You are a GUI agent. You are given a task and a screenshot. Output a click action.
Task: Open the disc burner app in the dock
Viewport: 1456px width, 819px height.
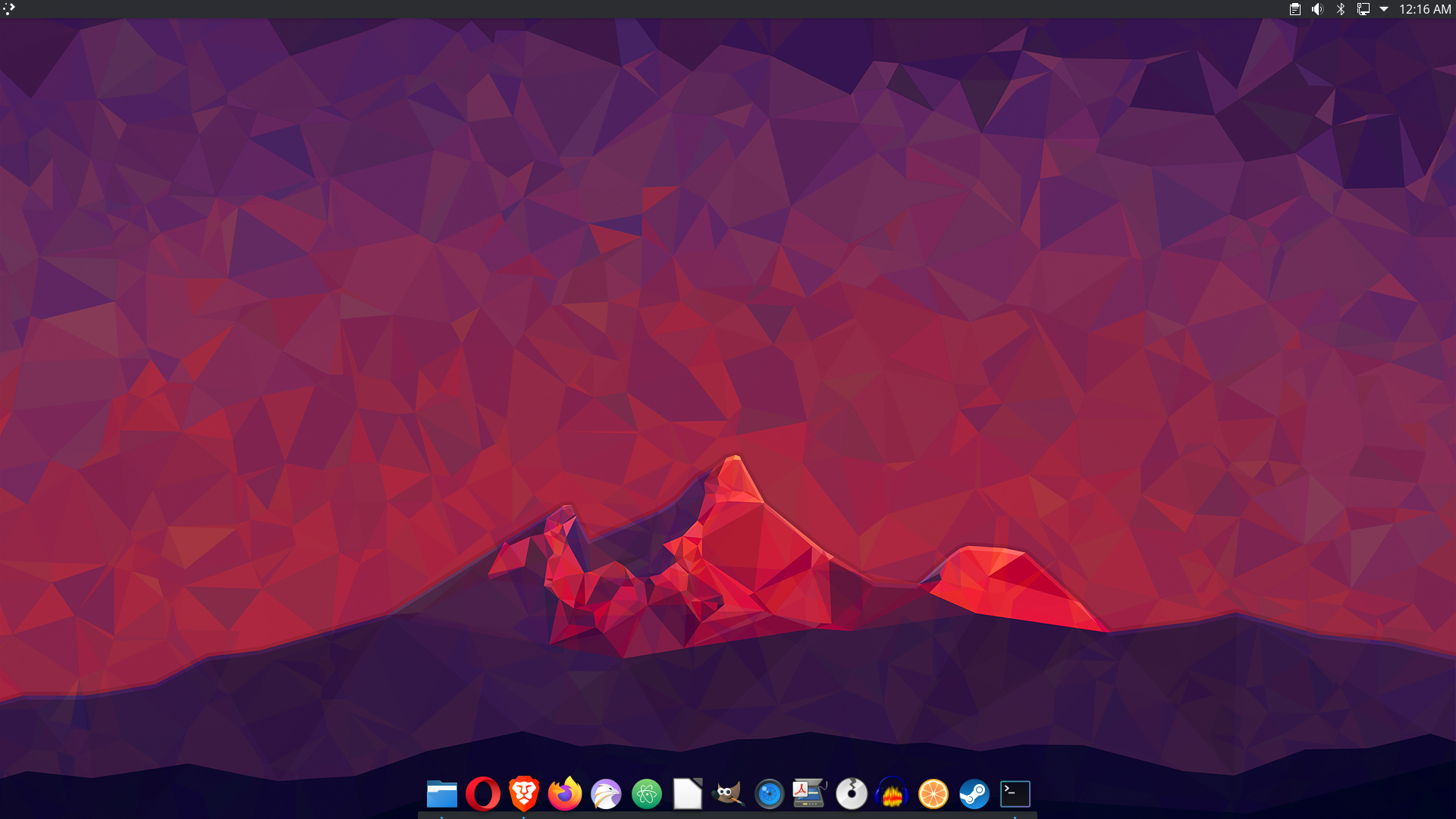click(852, 794)
